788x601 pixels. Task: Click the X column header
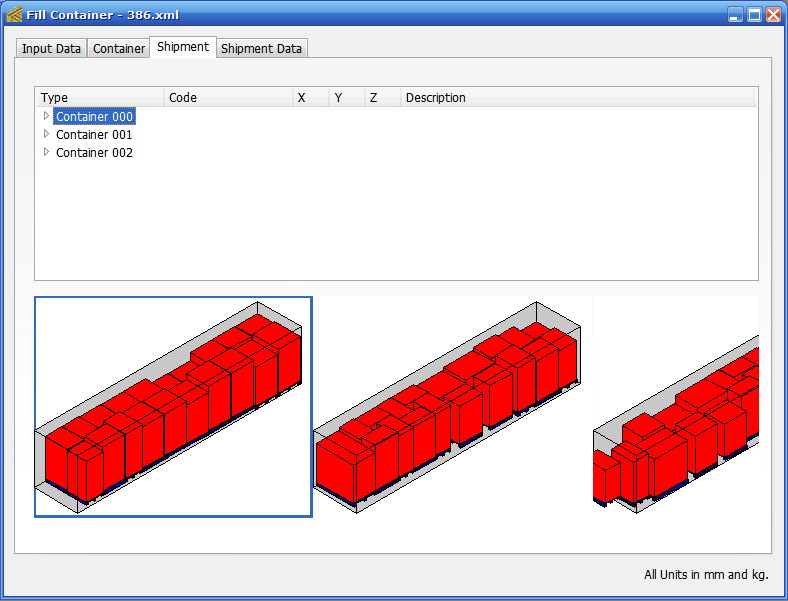point(311,97)
